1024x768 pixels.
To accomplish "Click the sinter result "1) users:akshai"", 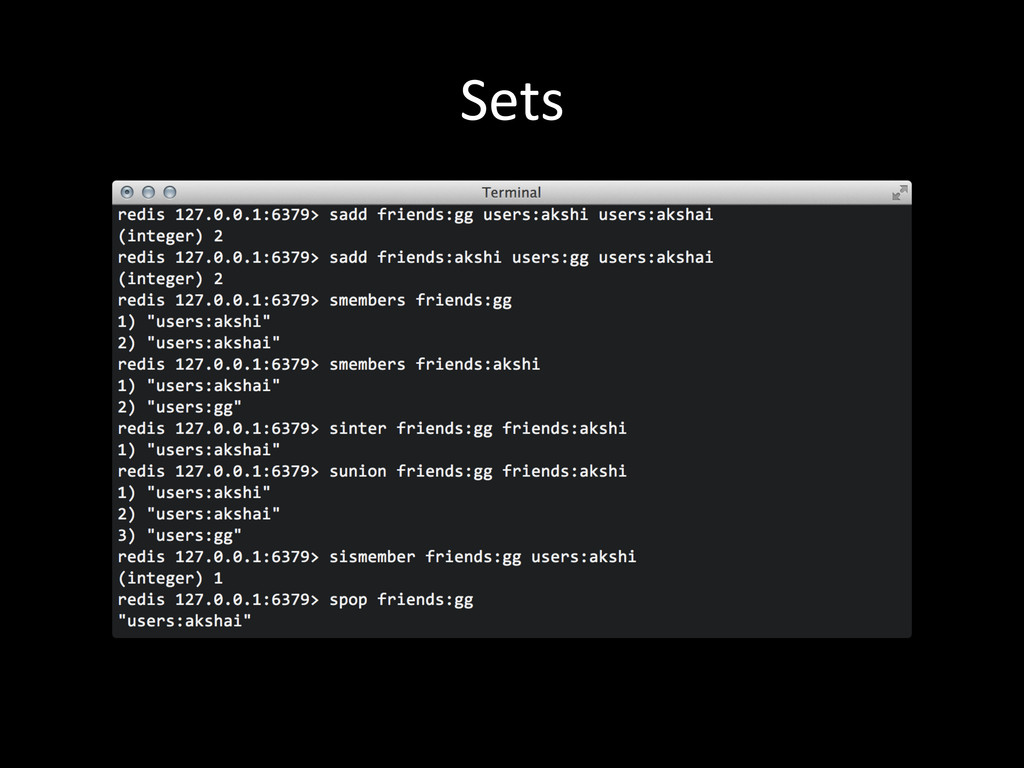I will [199, 450].
